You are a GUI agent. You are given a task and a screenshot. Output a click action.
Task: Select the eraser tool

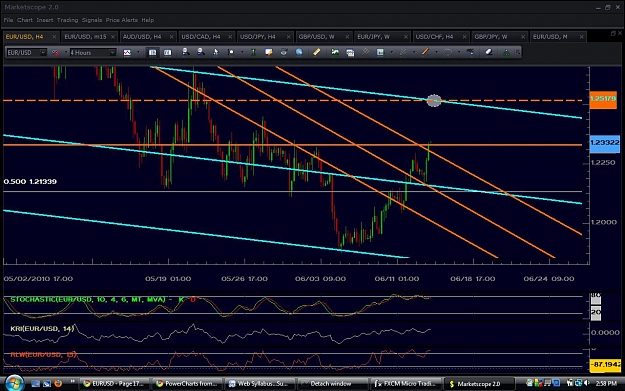pyautogui.click(x=489, y=52)
